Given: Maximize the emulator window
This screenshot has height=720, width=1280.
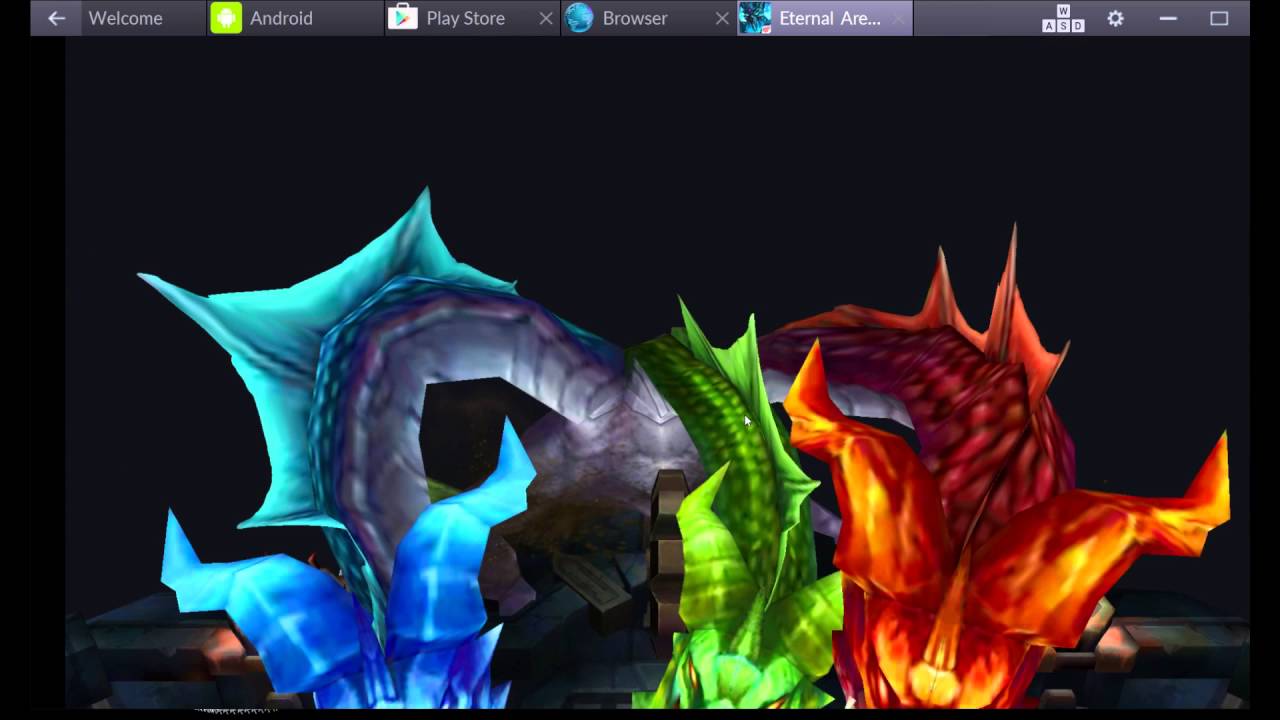Looking at the screenshot, I should point(1219,18).
